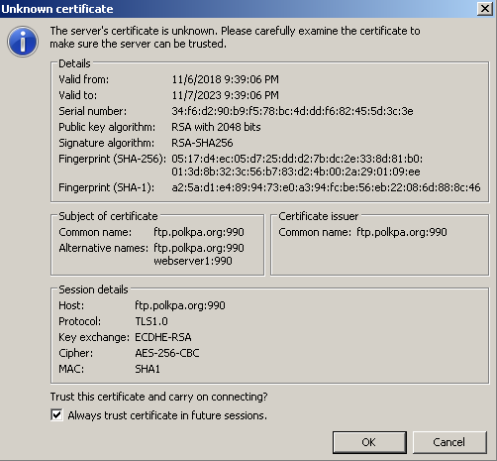Close the Unknown certificate dialog
Image resolution: width=497 pixels, height=461 pixels.
pyautogui.click(x=484, y=9)
